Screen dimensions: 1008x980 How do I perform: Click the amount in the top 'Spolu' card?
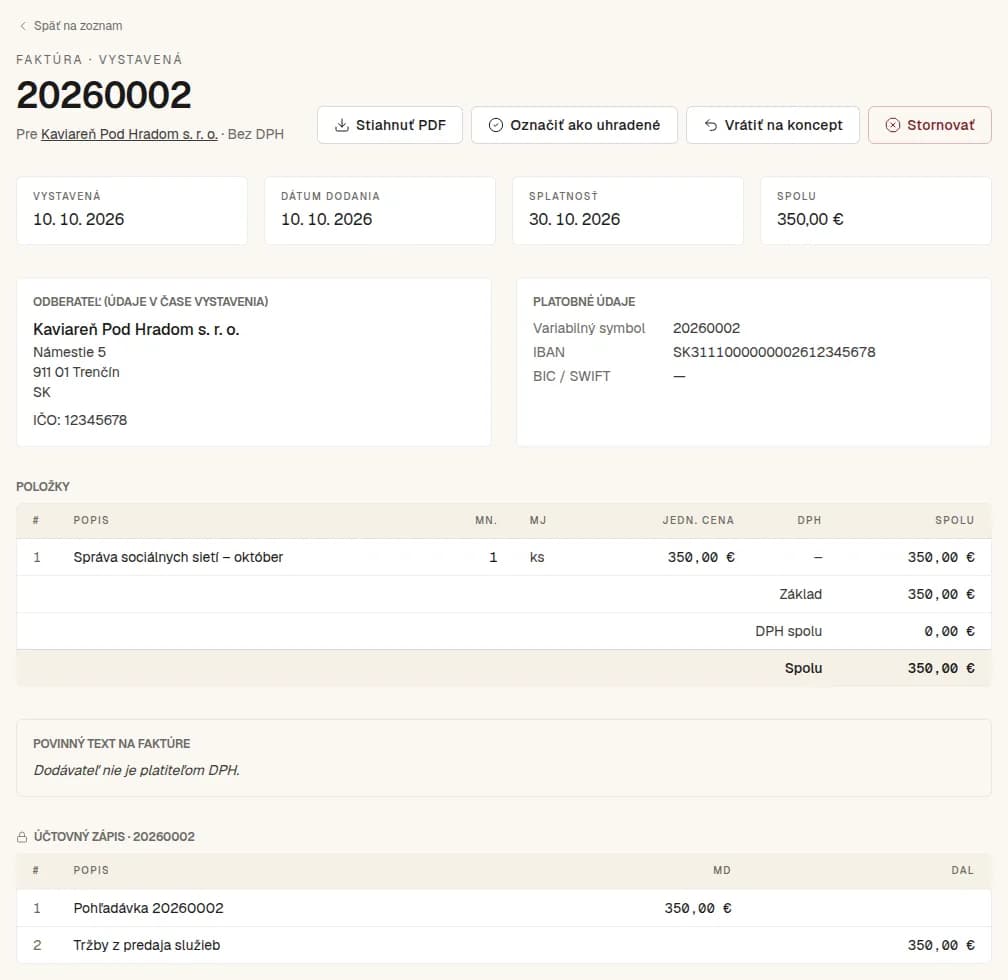tap(810, 219)
